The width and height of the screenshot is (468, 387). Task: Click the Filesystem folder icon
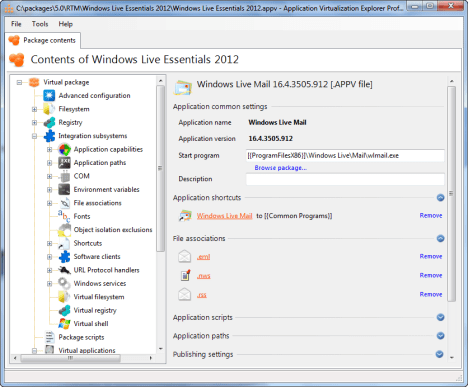pyautogui.click(x=49, y=109)
